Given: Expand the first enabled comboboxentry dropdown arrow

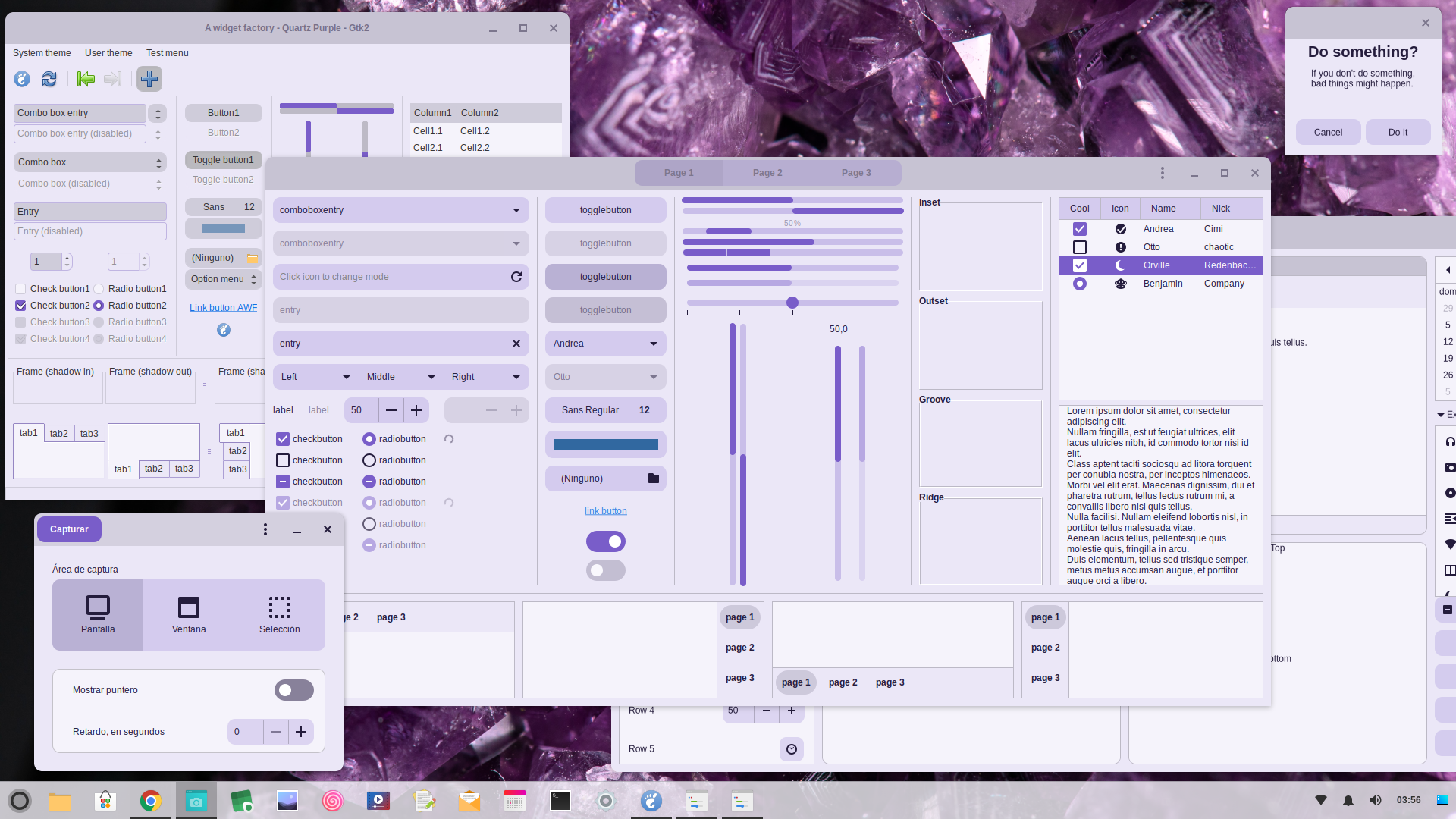Looking at the screenshot, I should [x=516, y=210].
